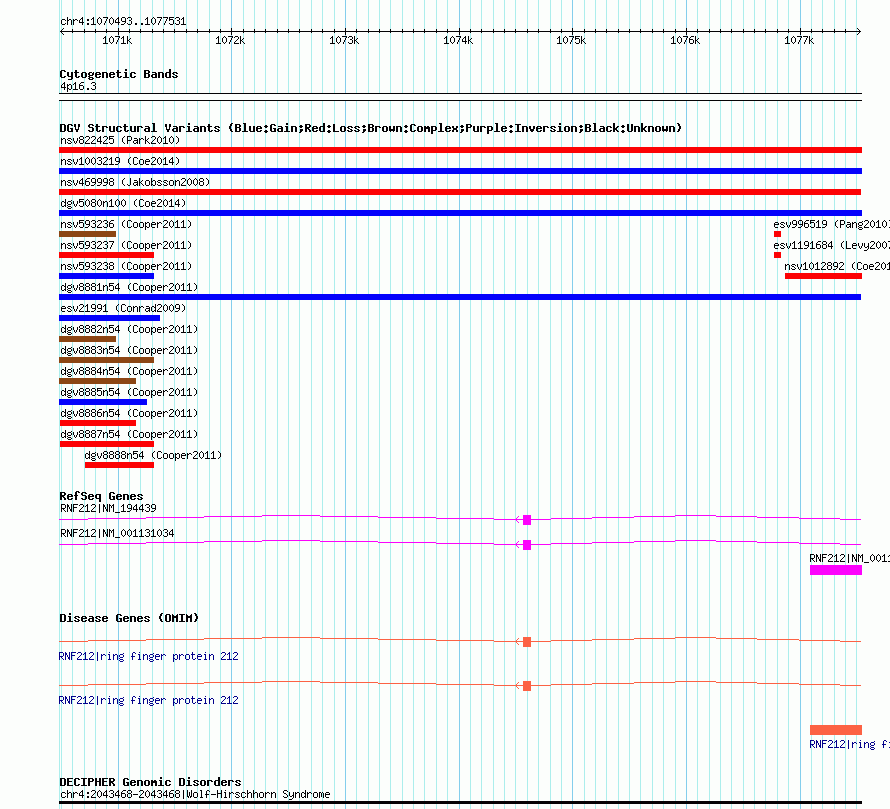Click the esv1191684 label text
This screenshot has width=890, height=809.
tap(831, 245)
